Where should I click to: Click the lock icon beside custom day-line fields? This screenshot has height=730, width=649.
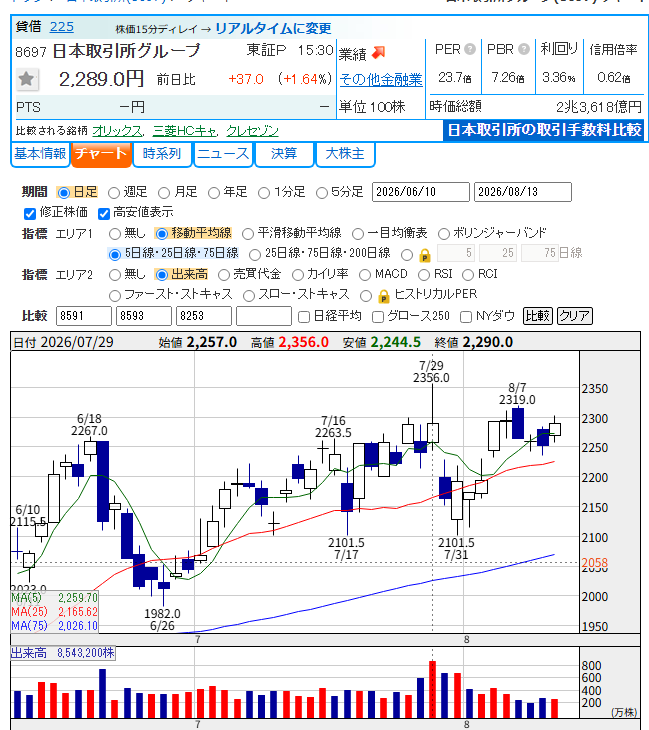pos(424,255)
